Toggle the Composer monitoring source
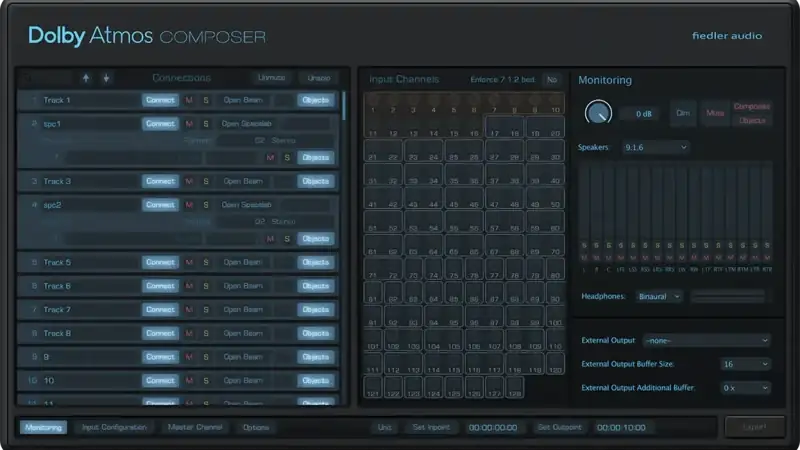800x450 pixels. (752, 106)
